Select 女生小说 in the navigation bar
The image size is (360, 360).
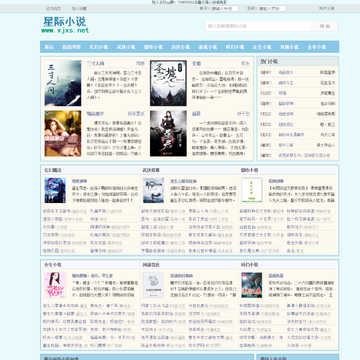click(x=262, y=47)
